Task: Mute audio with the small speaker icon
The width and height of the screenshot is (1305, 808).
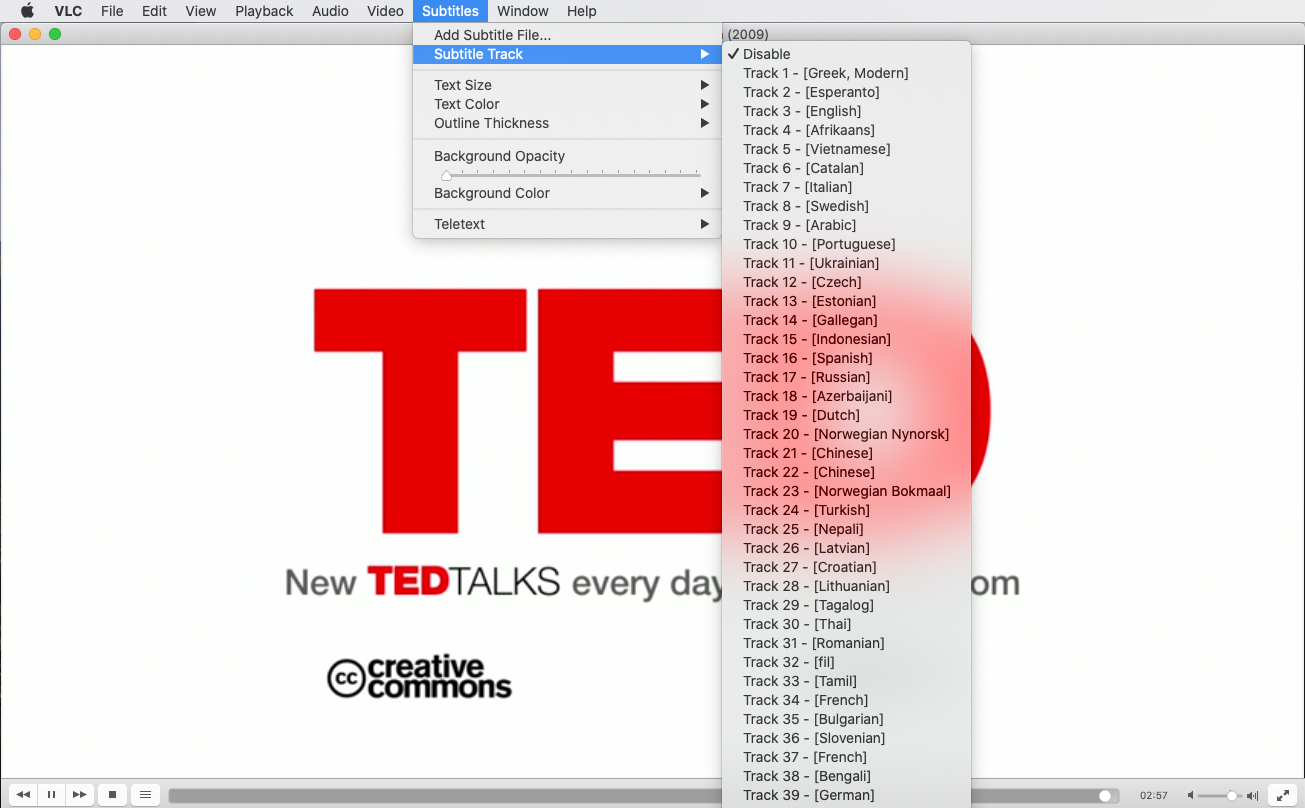Action: tap(1191, 796)
